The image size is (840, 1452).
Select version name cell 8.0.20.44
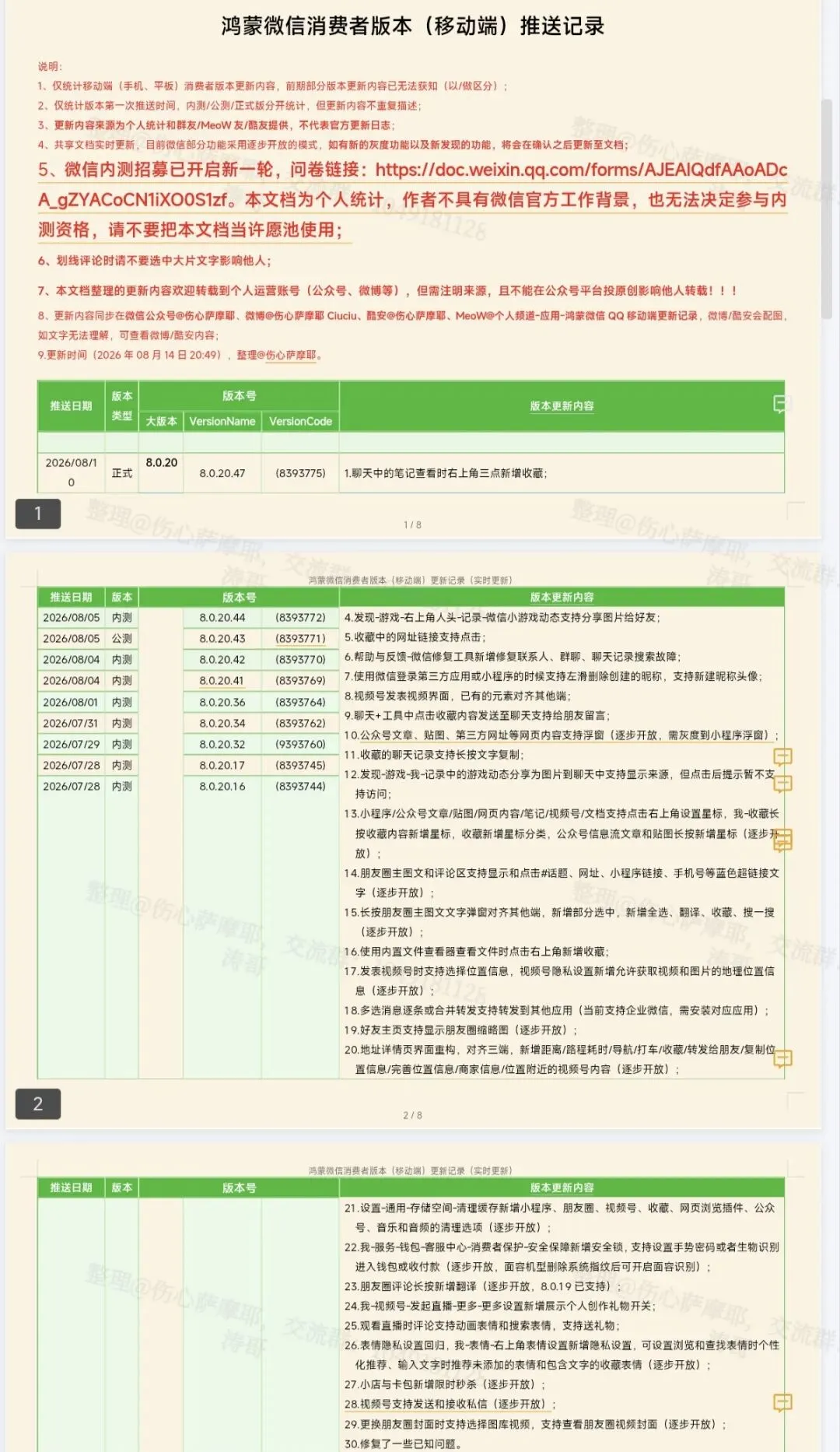[222, 617]
